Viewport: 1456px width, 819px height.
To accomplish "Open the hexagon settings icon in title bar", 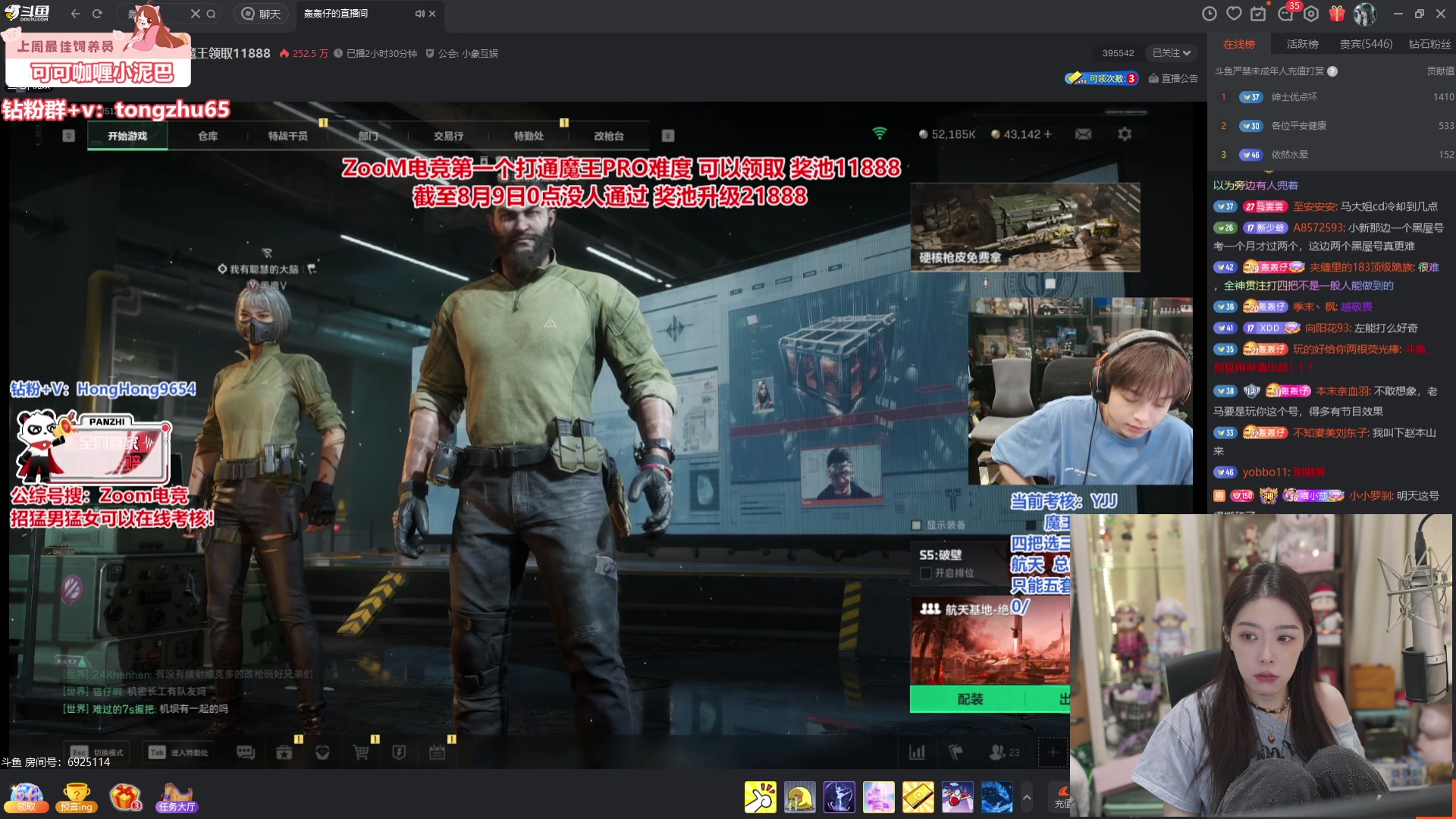I will pos(1311,14).
